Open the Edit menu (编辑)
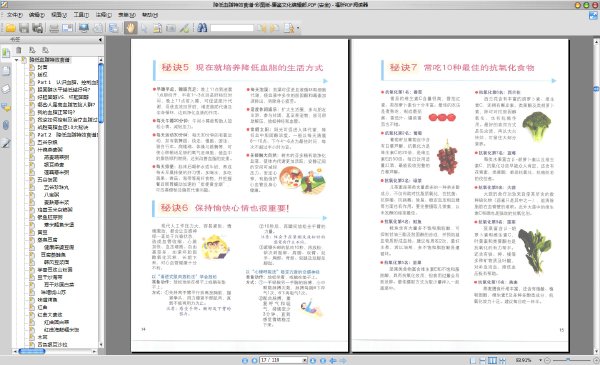This screenshot has width=600, height=365. coord(37,15)
